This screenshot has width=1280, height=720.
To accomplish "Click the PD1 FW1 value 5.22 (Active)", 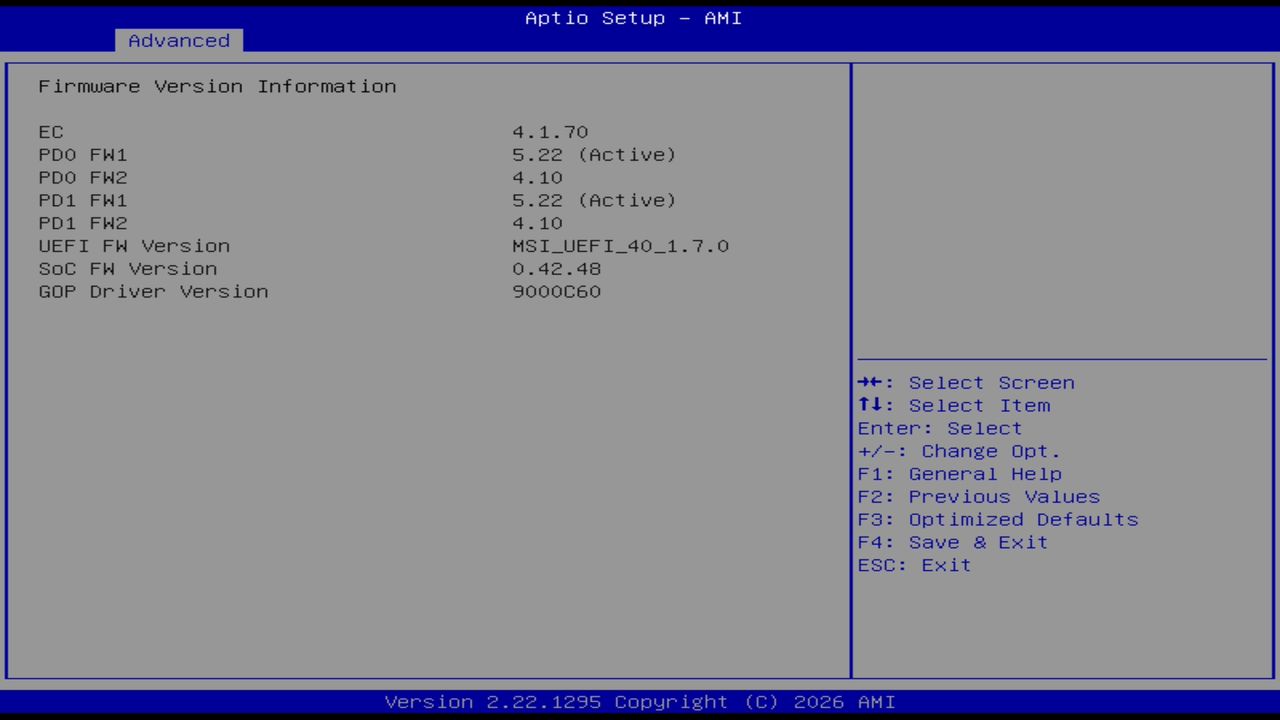I will [594, 200].
